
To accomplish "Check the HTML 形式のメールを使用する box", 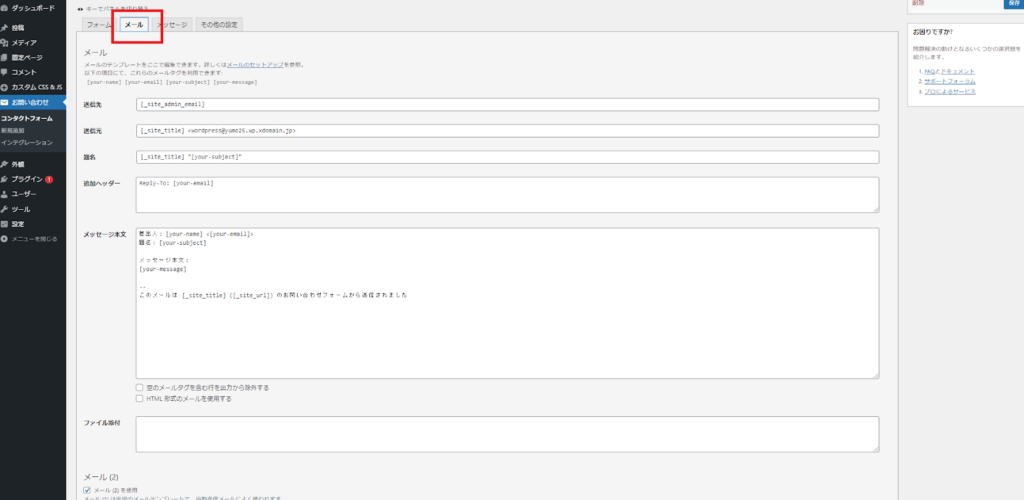I will pyautogui.click(x=139, y=398).
